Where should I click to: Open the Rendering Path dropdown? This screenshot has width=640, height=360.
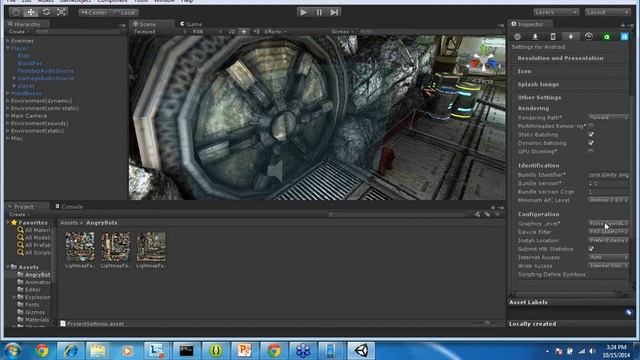pos(608,117)
